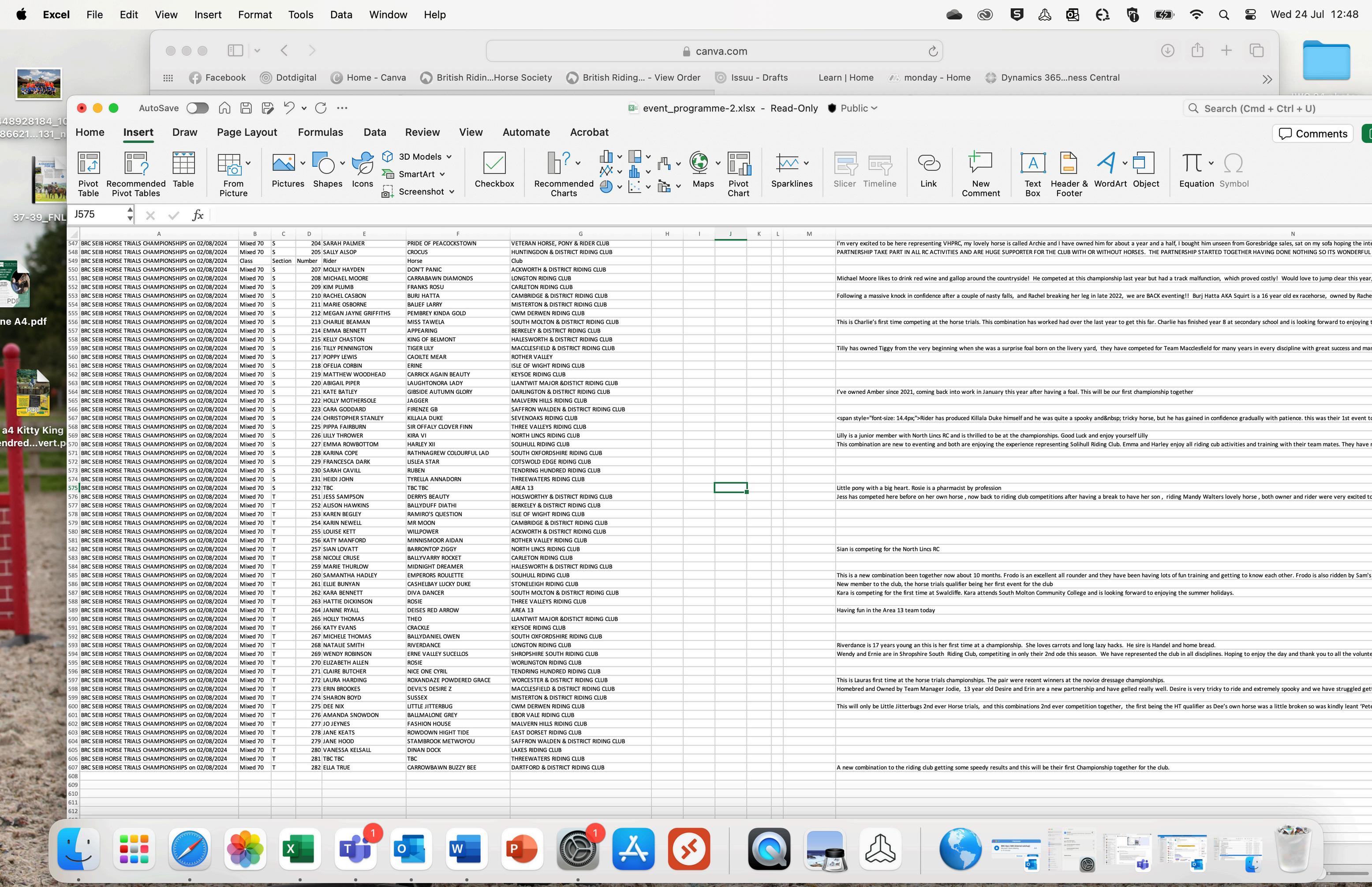The image size is (1372, 887).
Task: Insert a Checkbox control
Action: pyautogui.click(x=494, y=164)
